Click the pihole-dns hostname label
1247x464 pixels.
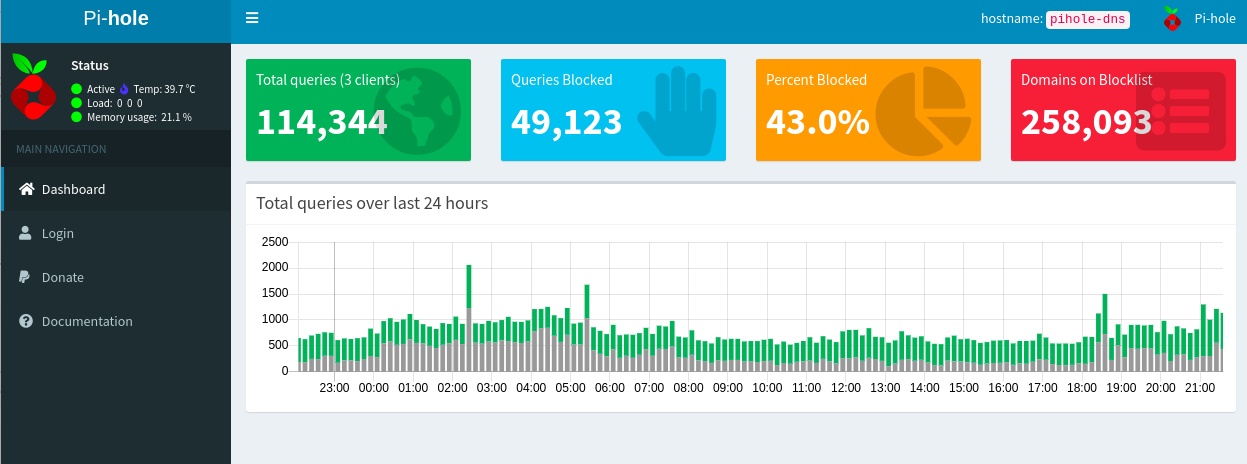tap(1087, 18)
